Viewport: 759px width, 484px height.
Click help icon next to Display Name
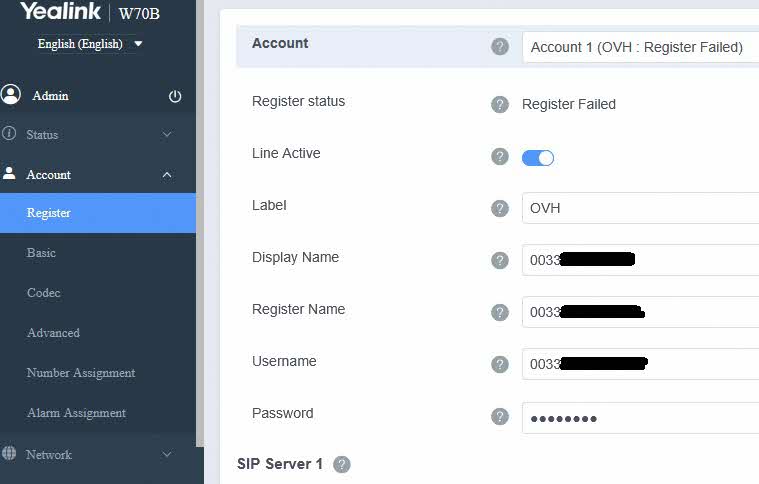click(500, 261)
